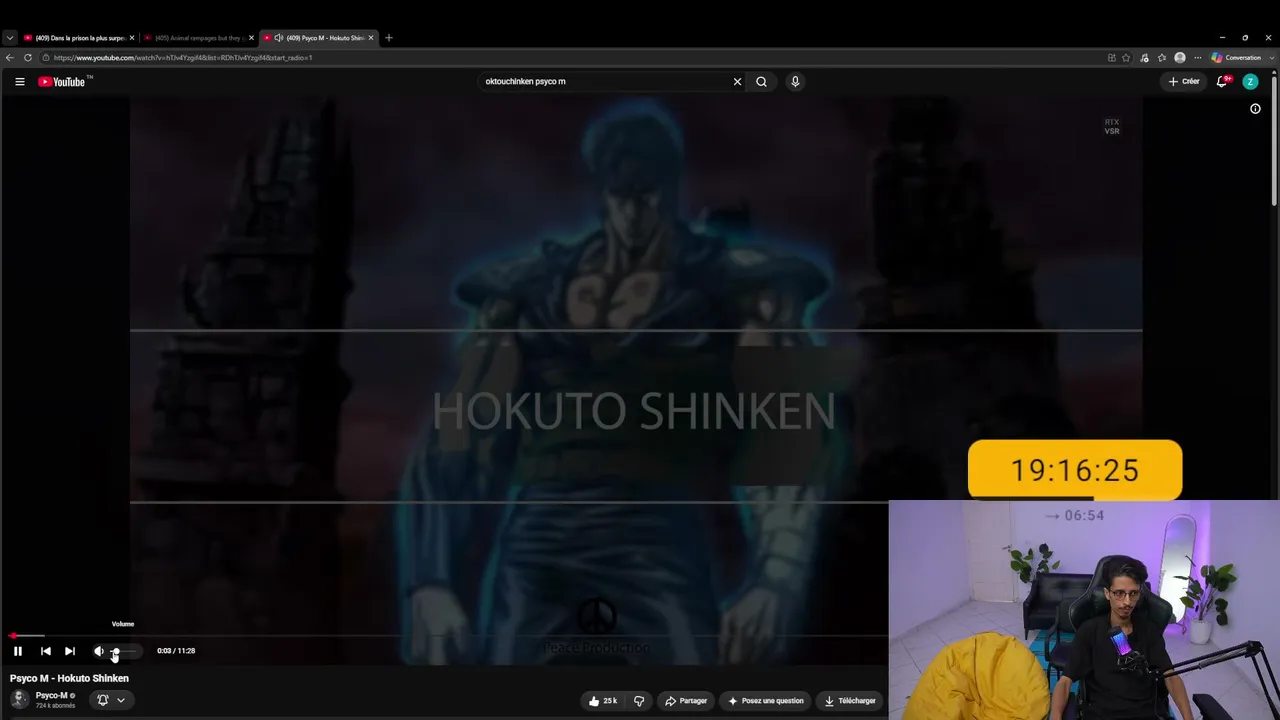
Task: View site information lock icon
Action: click(46, 58)
